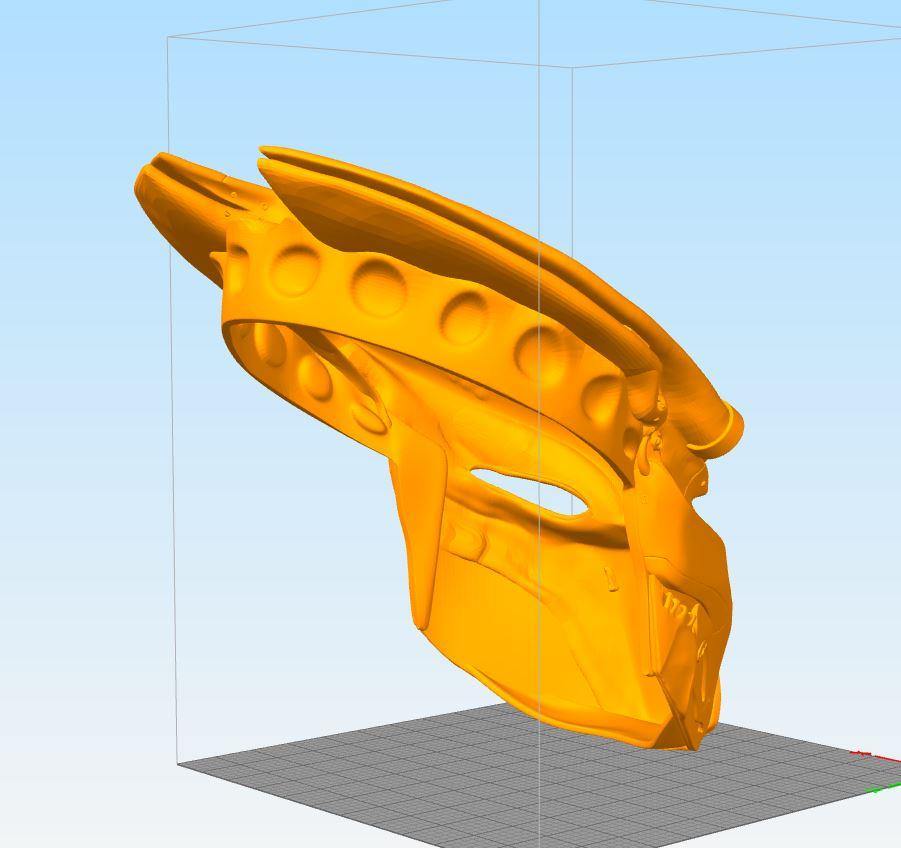Select the second dimple on the headband
Image resolution: width=901 pixels, height=848 pixels.
pos(380,285)
